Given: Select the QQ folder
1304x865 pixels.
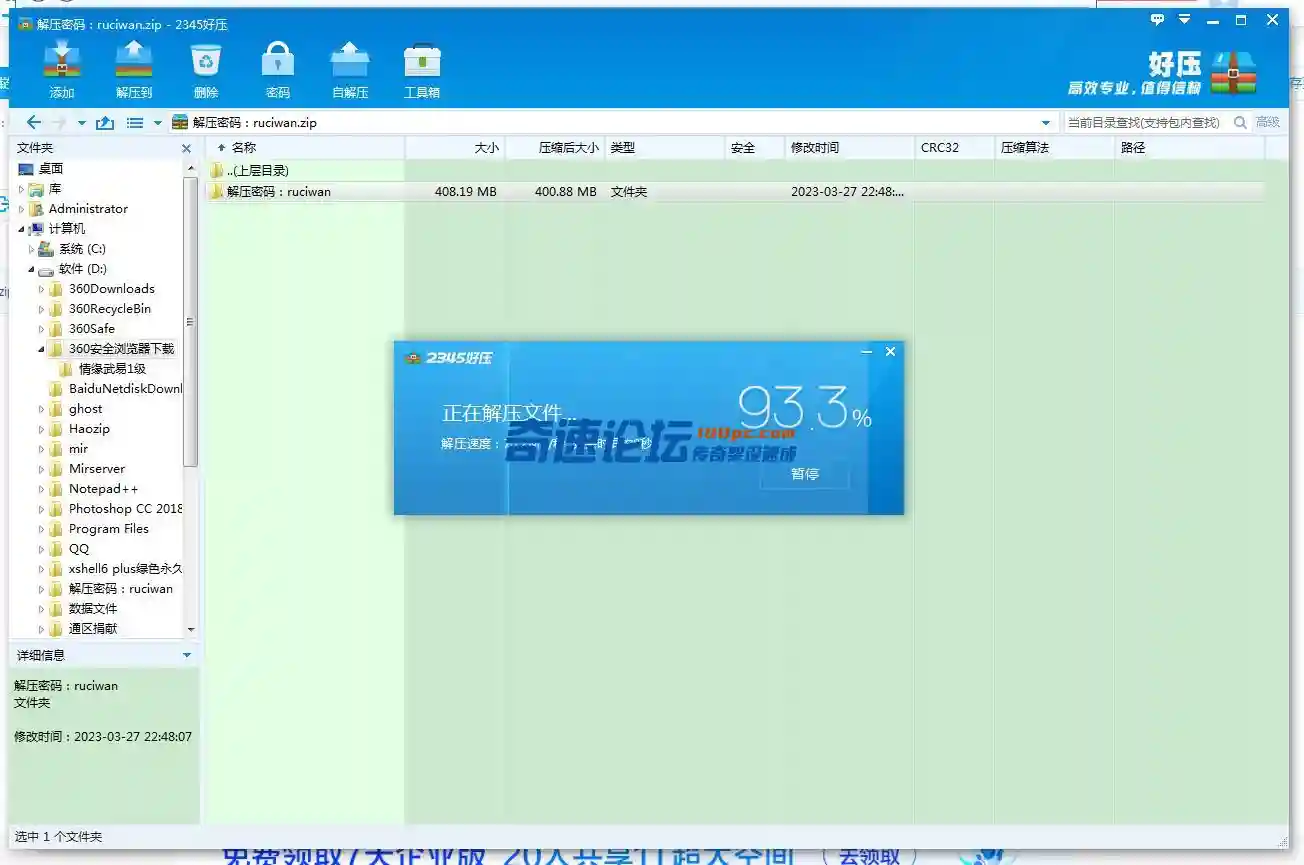Looking at the screenshot, I should point(79,548).
